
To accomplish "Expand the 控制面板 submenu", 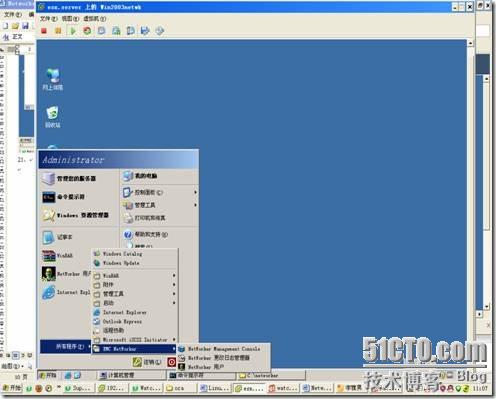I will click(x=159, y=192).
